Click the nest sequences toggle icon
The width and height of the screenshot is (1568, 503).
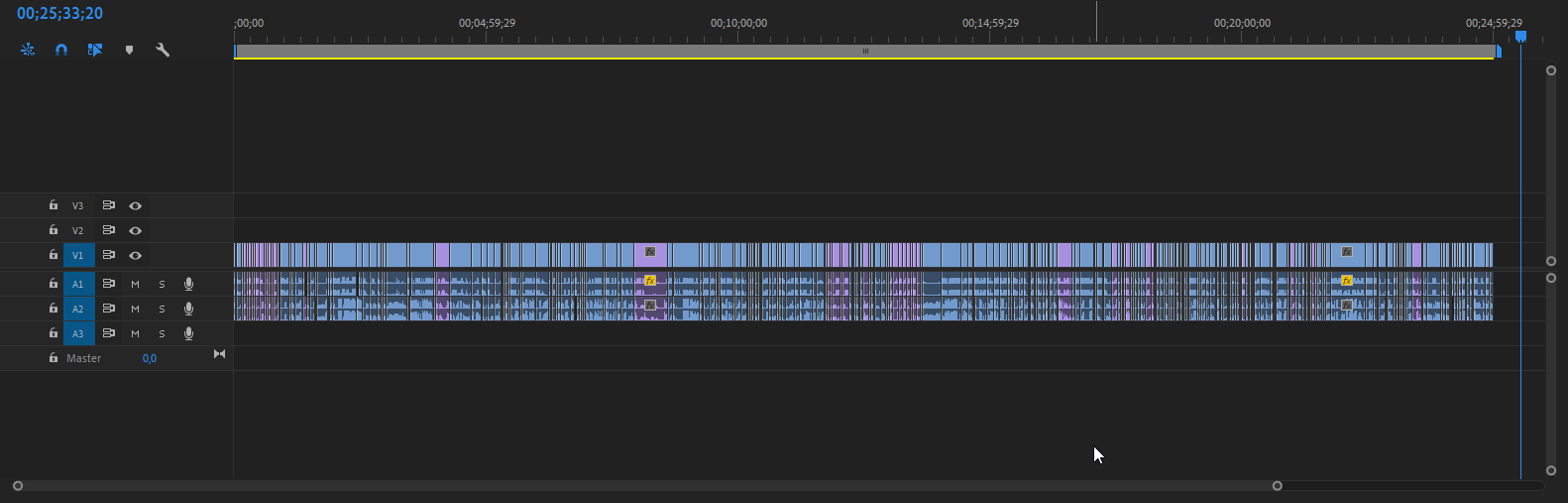click(28, 50)
